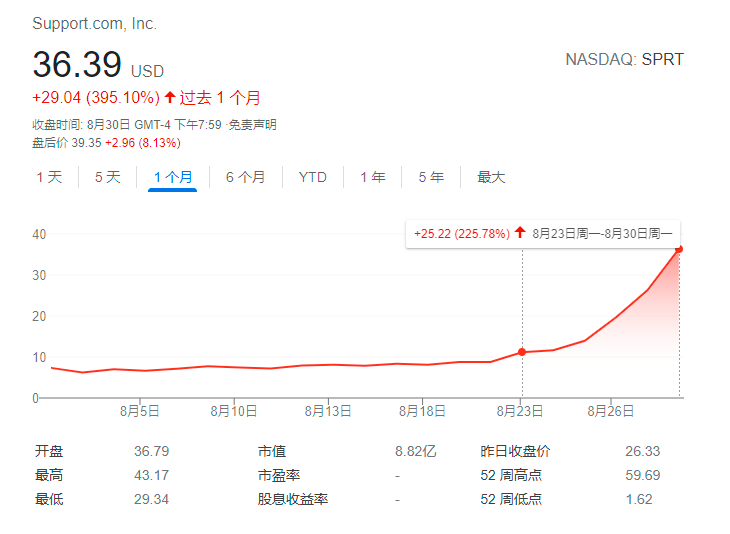This screenshot has width=730, height=534.
Task: Click the 最低 value 29.34
Action: click(x=151, y=500)
